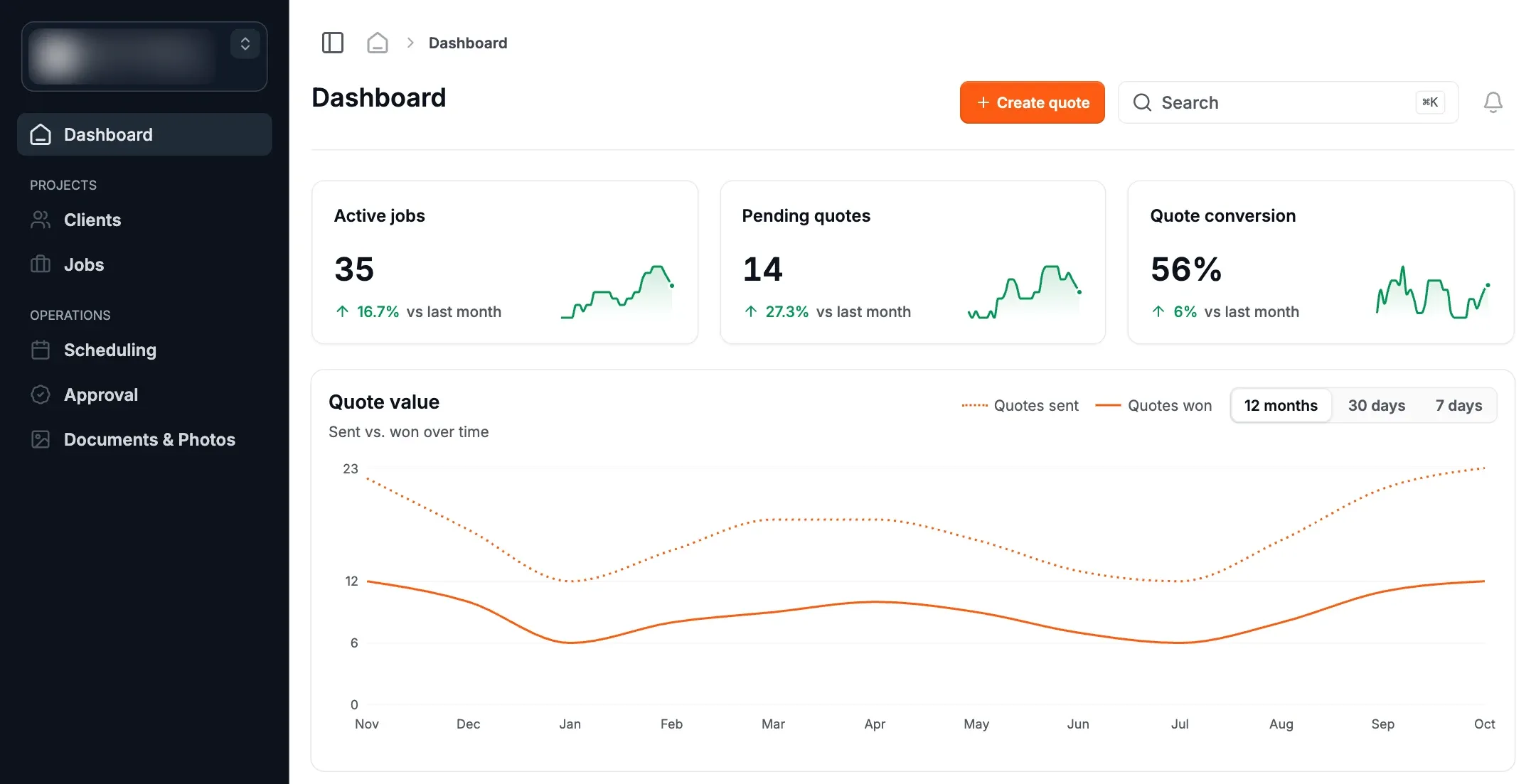Click the Dashboard breadcrumb text
Screen dimensions: 1536x784
[x=468, y=43]
